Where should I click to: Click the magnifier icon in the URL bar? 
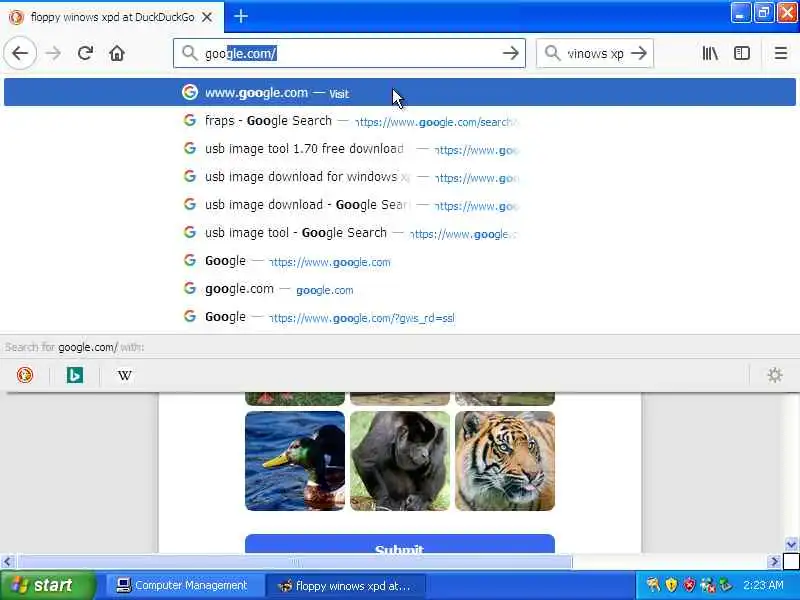tap(189, 53)
